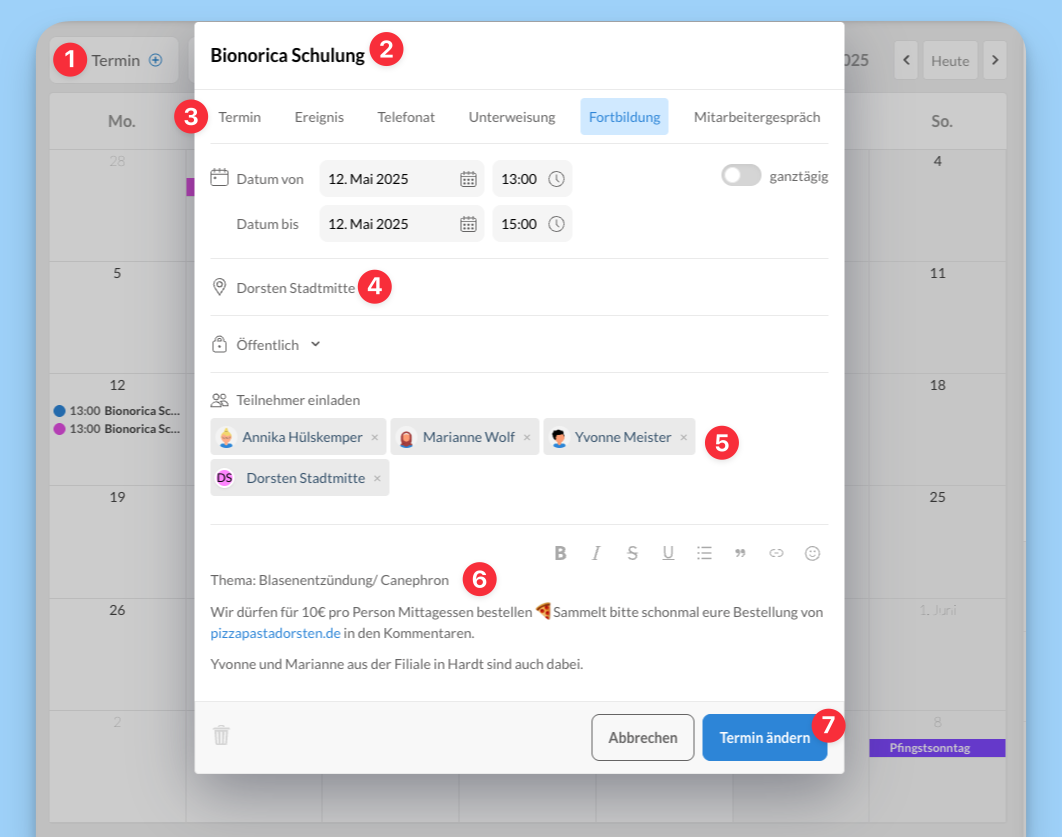Open the emoji picker
The image size is (1062, 837).
coord(812,553)
